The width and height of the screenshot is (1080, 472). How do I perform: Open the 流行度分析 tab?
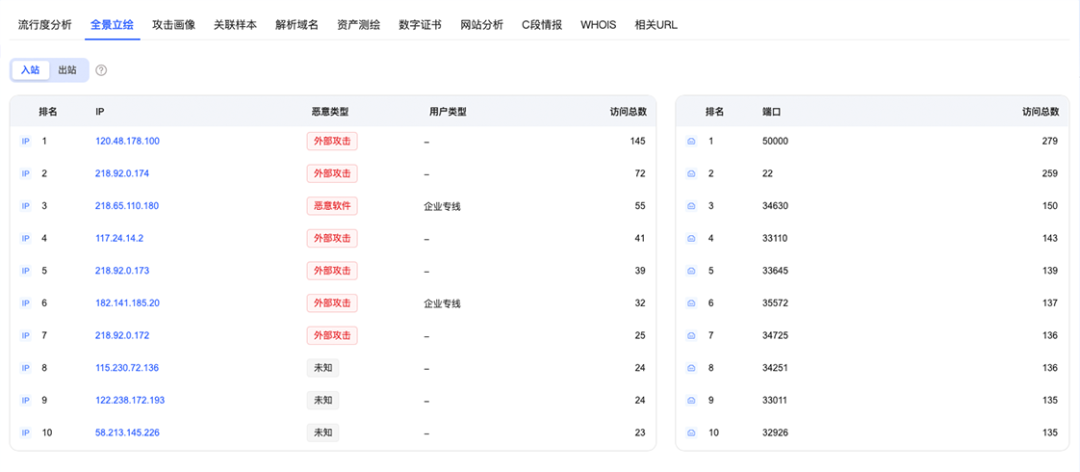[x=45, y=25]
